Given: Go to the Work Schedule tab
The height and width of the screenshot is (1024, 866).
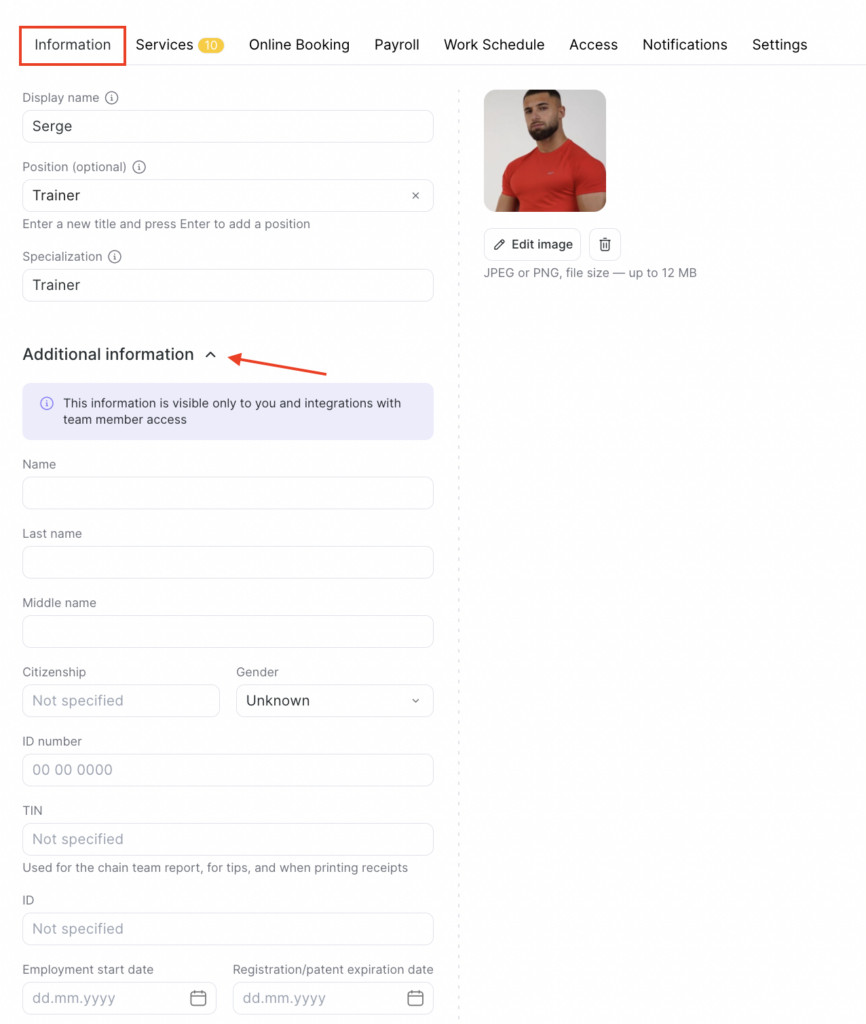Looking at the screenshot, I should (494, 45).
